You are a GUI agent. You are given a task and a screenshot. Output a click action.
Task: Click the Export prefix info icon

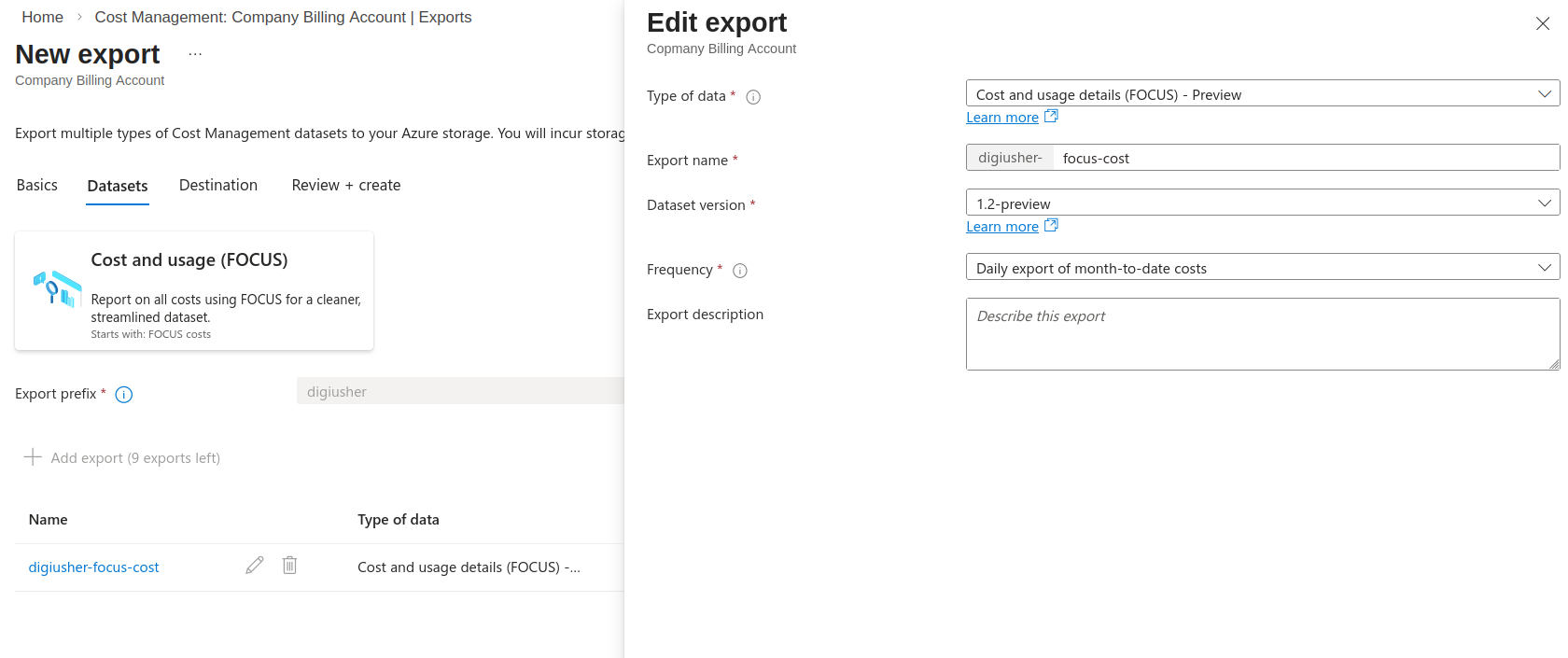(x=124, y=395)
